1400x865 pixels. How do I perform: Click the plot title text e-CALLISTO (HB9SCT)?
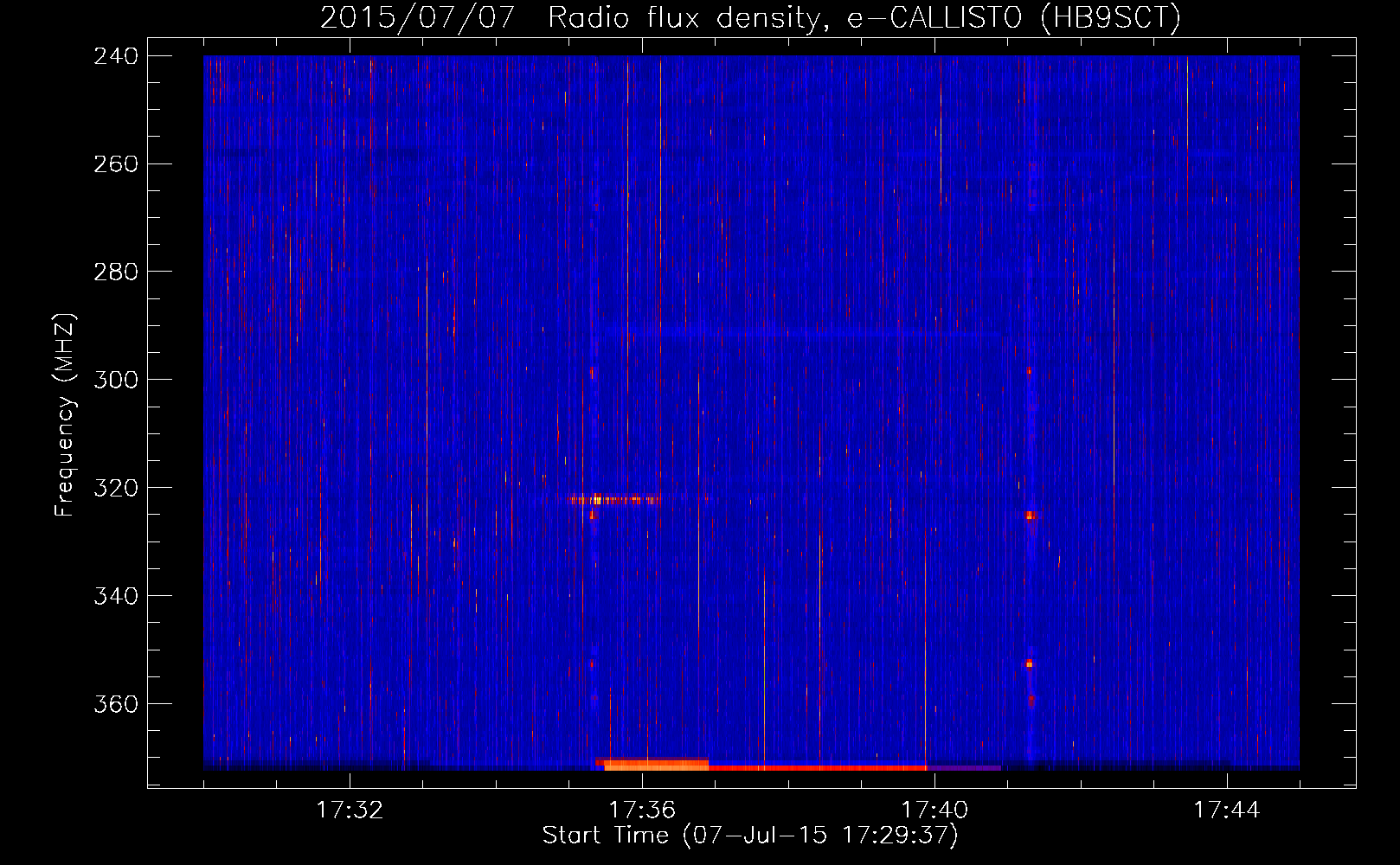(1013, 17)
